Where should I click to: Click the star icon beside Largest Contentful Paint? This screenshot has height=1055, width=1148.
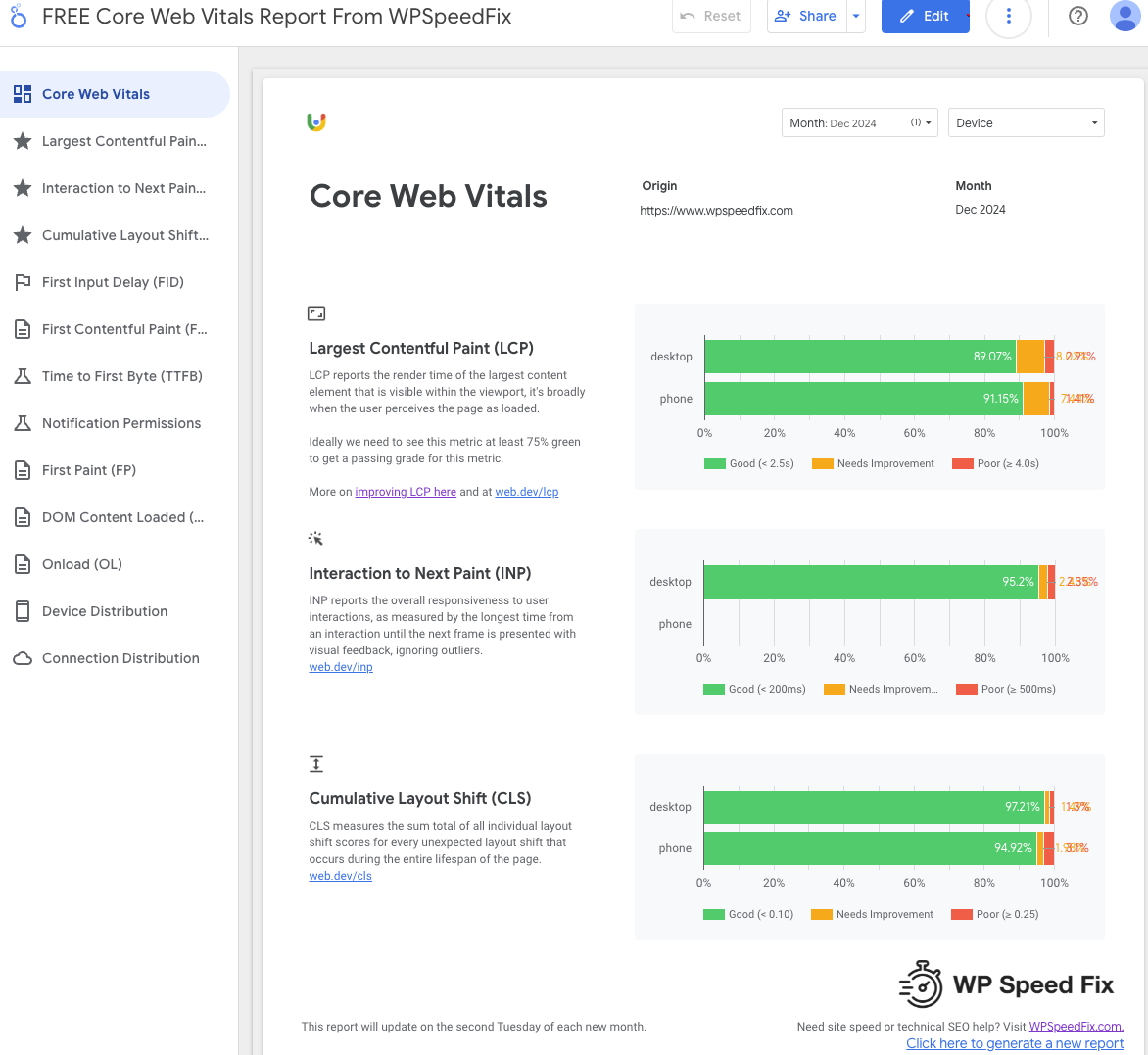point(23,141)
